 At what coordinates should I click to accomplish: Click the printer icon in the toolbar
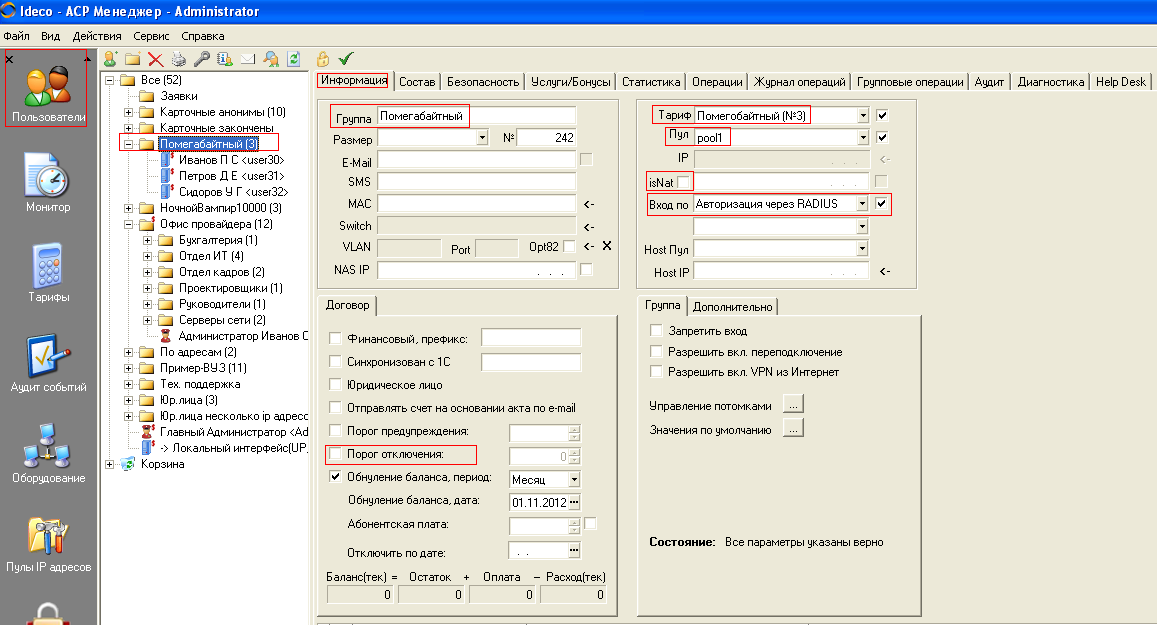[x=178, y=59]
